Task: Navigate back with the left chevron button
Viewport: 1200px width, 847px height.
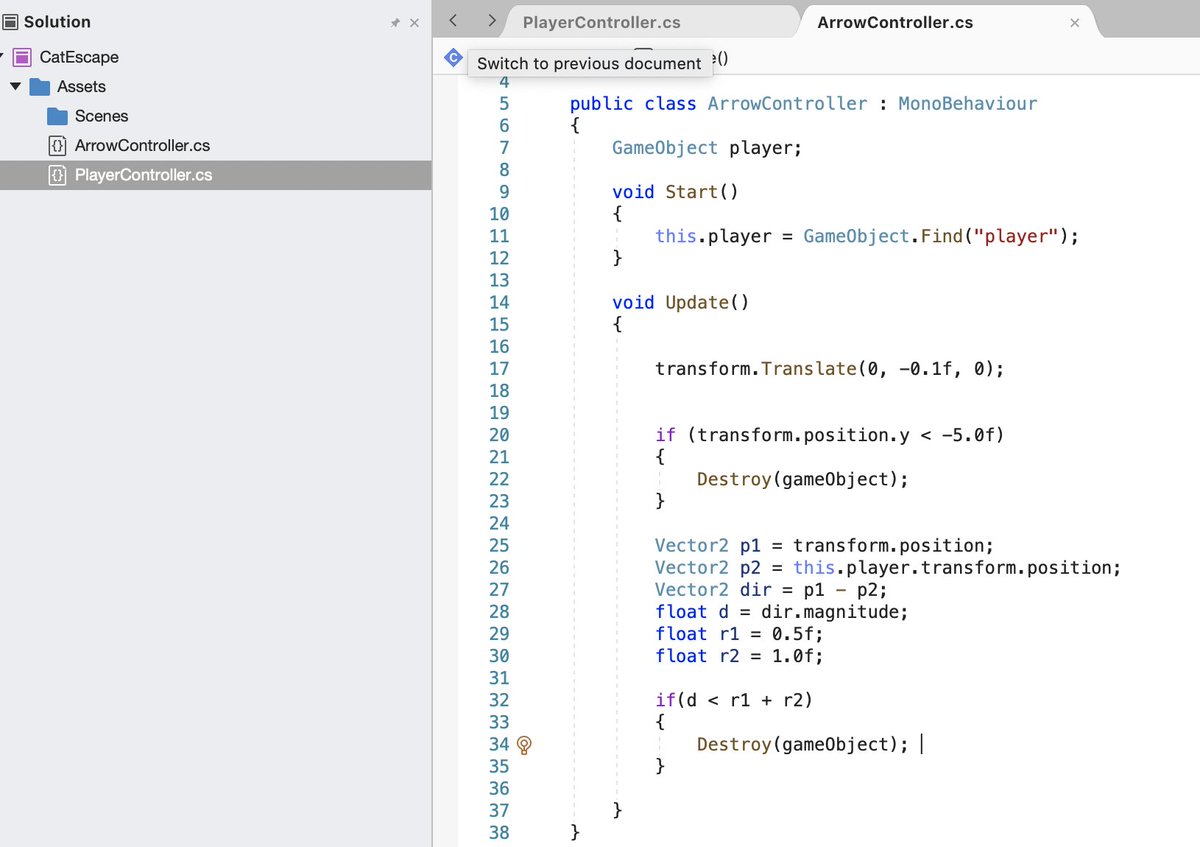Action: pyautogui.click(x=453, y=21)
